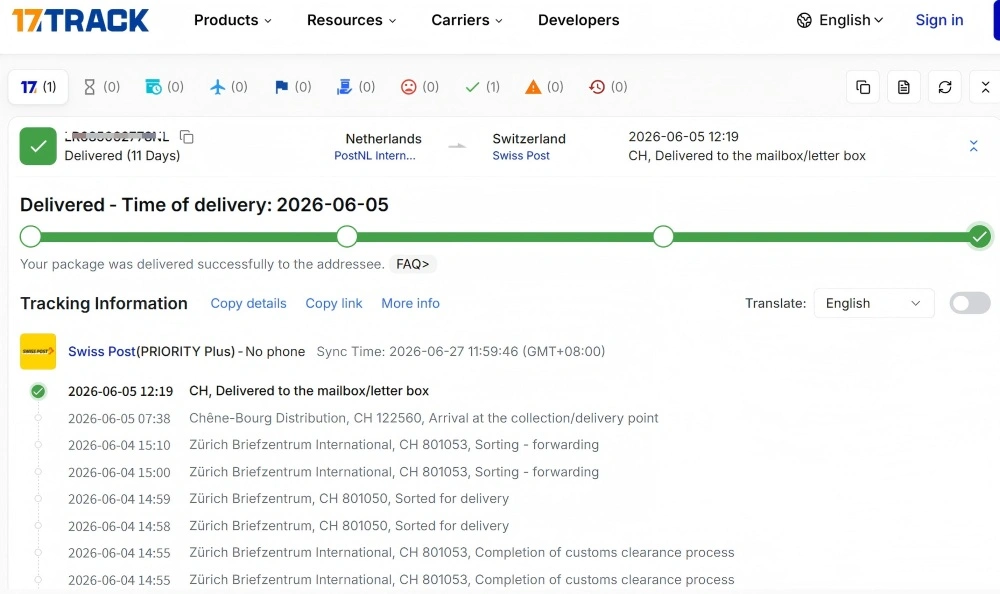
Task: Click the first progress bar milestone
Action: coord(31,237)
